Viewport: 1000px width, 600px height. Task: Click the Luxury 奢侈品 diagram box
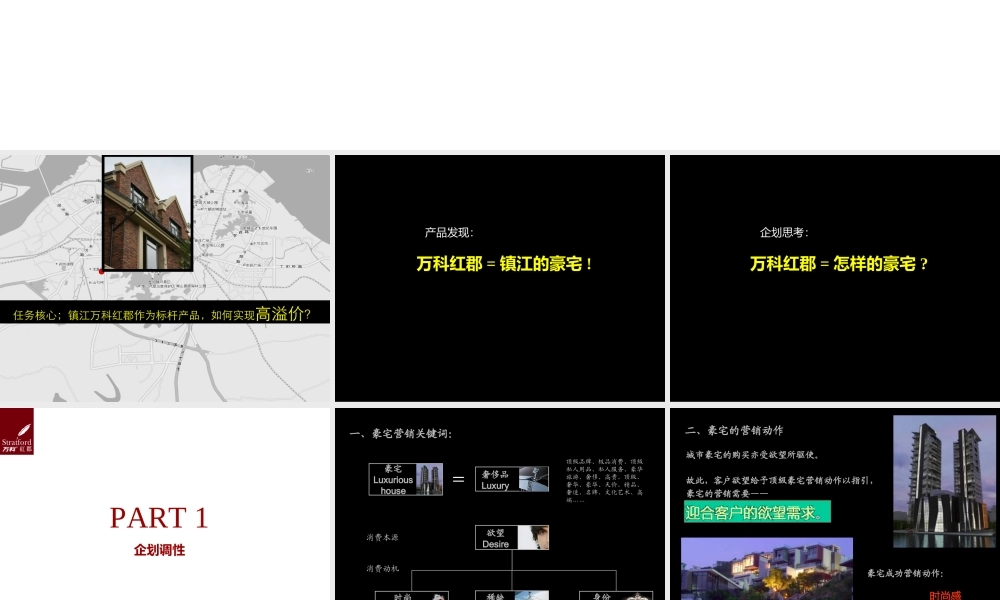click(x=511, y=479)
